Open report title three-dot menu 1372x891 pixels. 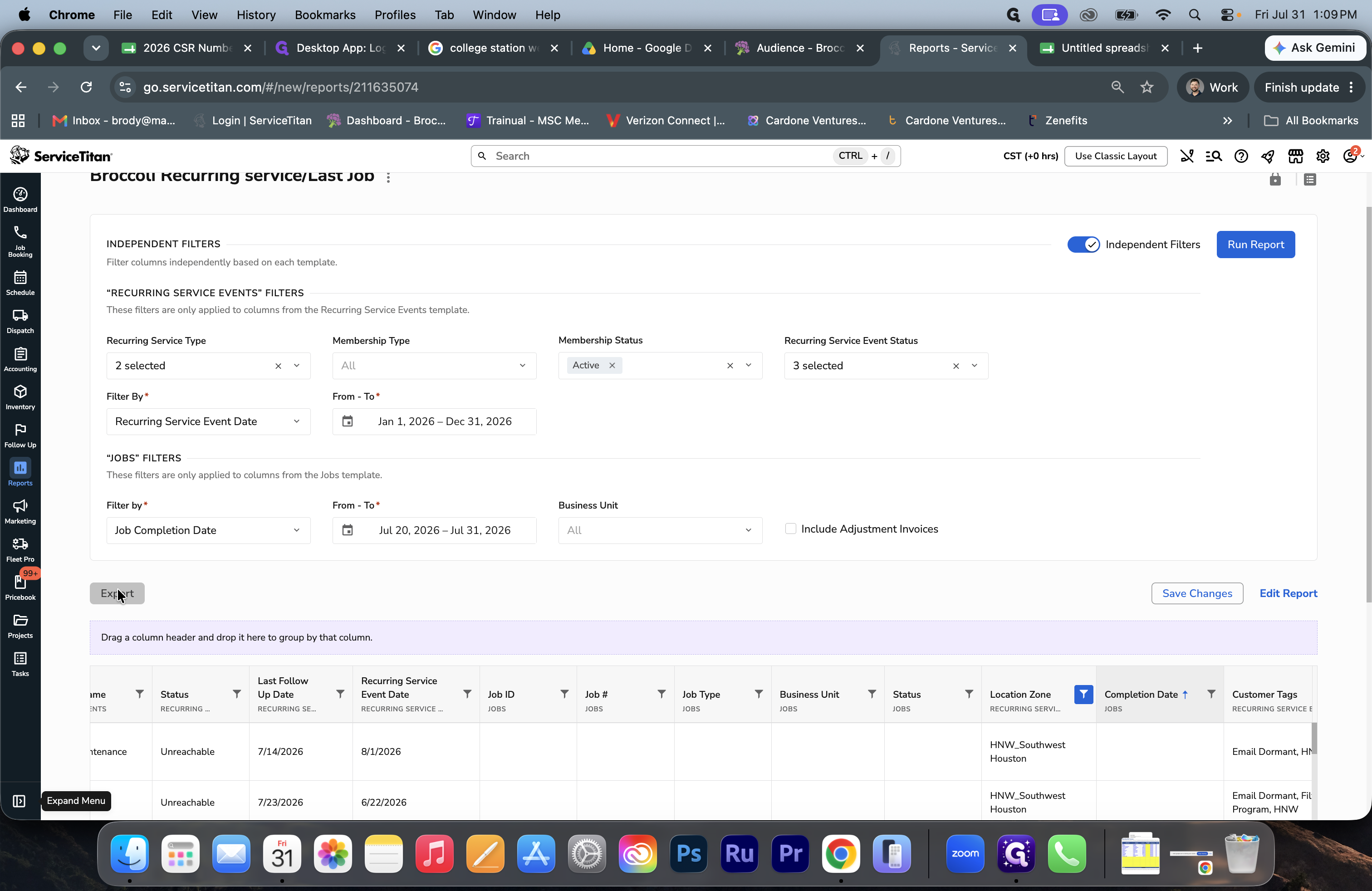388,177
